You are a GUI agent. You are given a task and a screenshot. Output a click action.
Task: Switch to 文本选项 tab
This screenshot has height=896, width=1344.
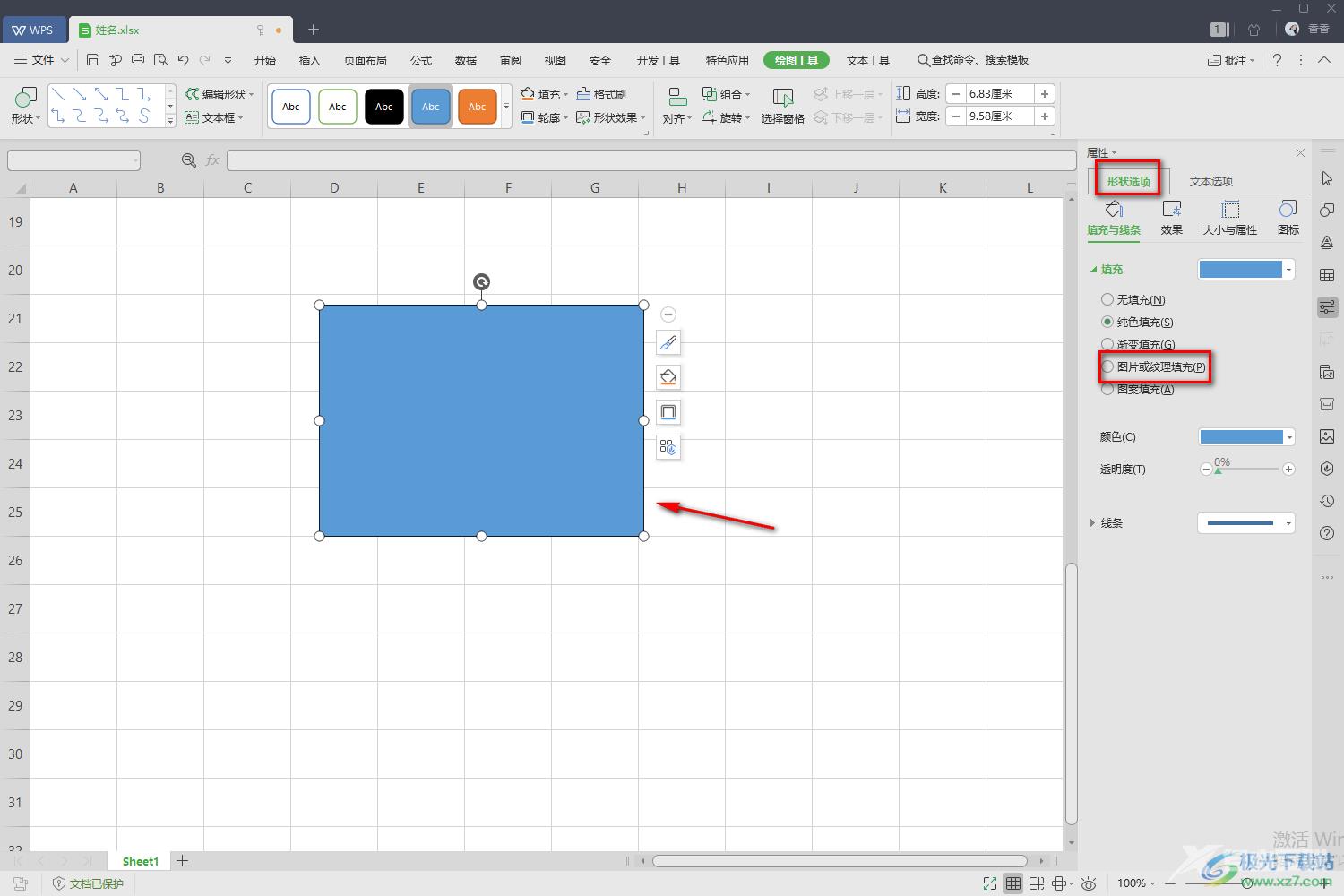(1211, 181)
